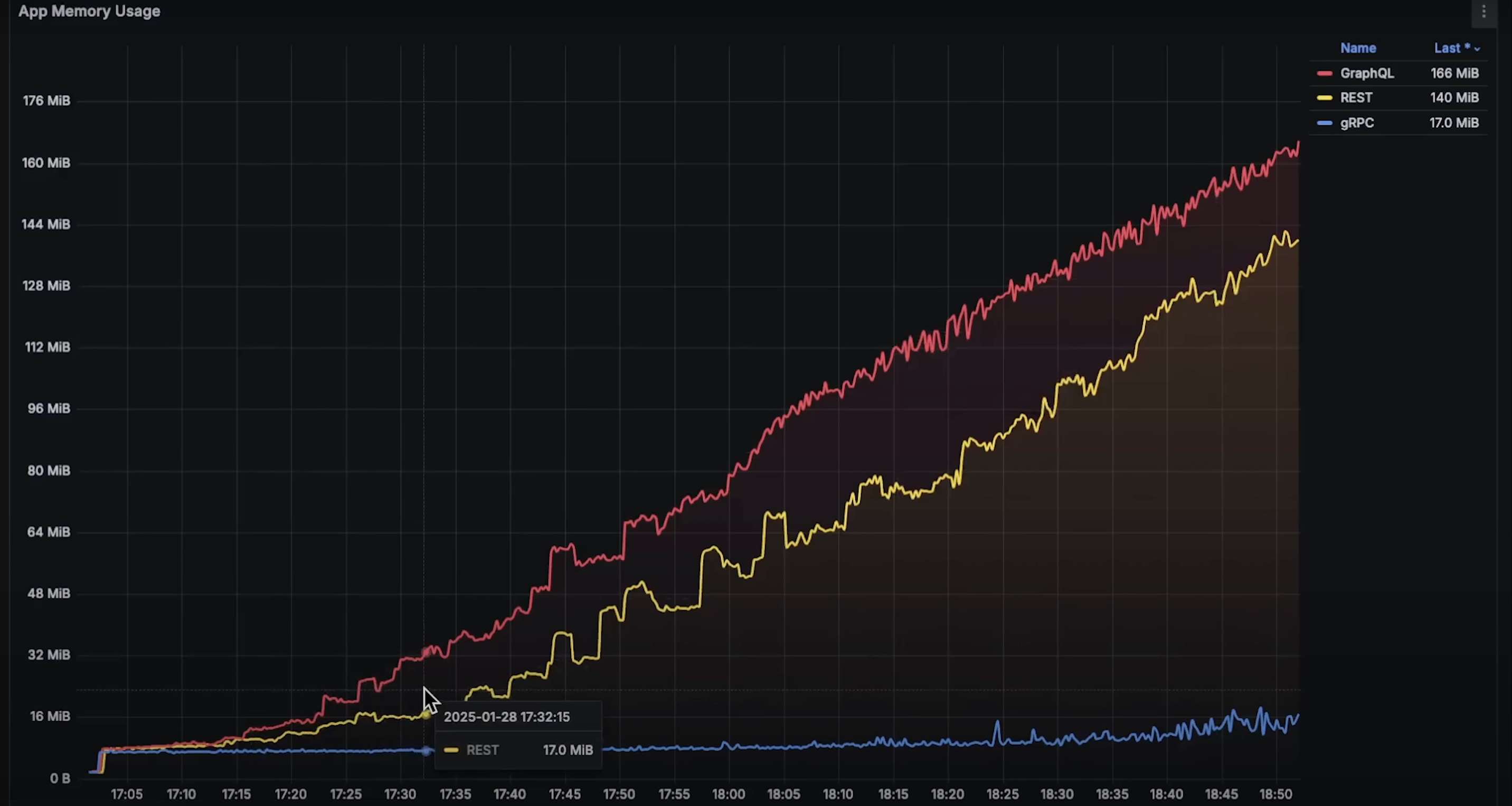1512x806 pixels.
Task: Click the 18:00 x-axis time label
Action: click(729, 794)
